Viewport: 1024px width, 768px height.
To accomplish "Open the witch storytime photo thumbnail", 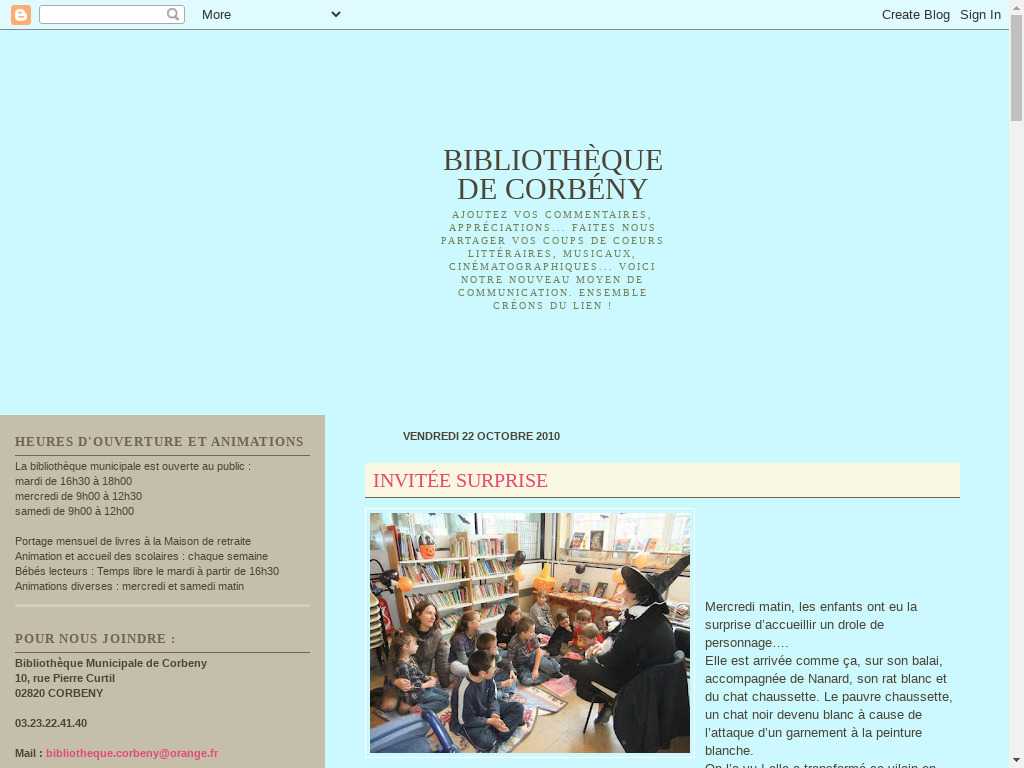I will tap(530, 632).
